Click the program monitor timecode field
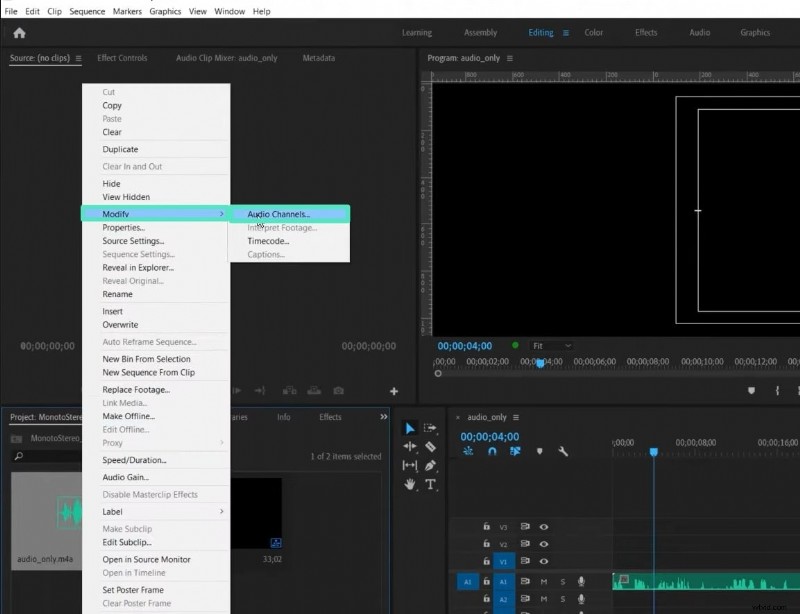Image resolution: width=800 pixels, height=614 pixels. [465, 345]
